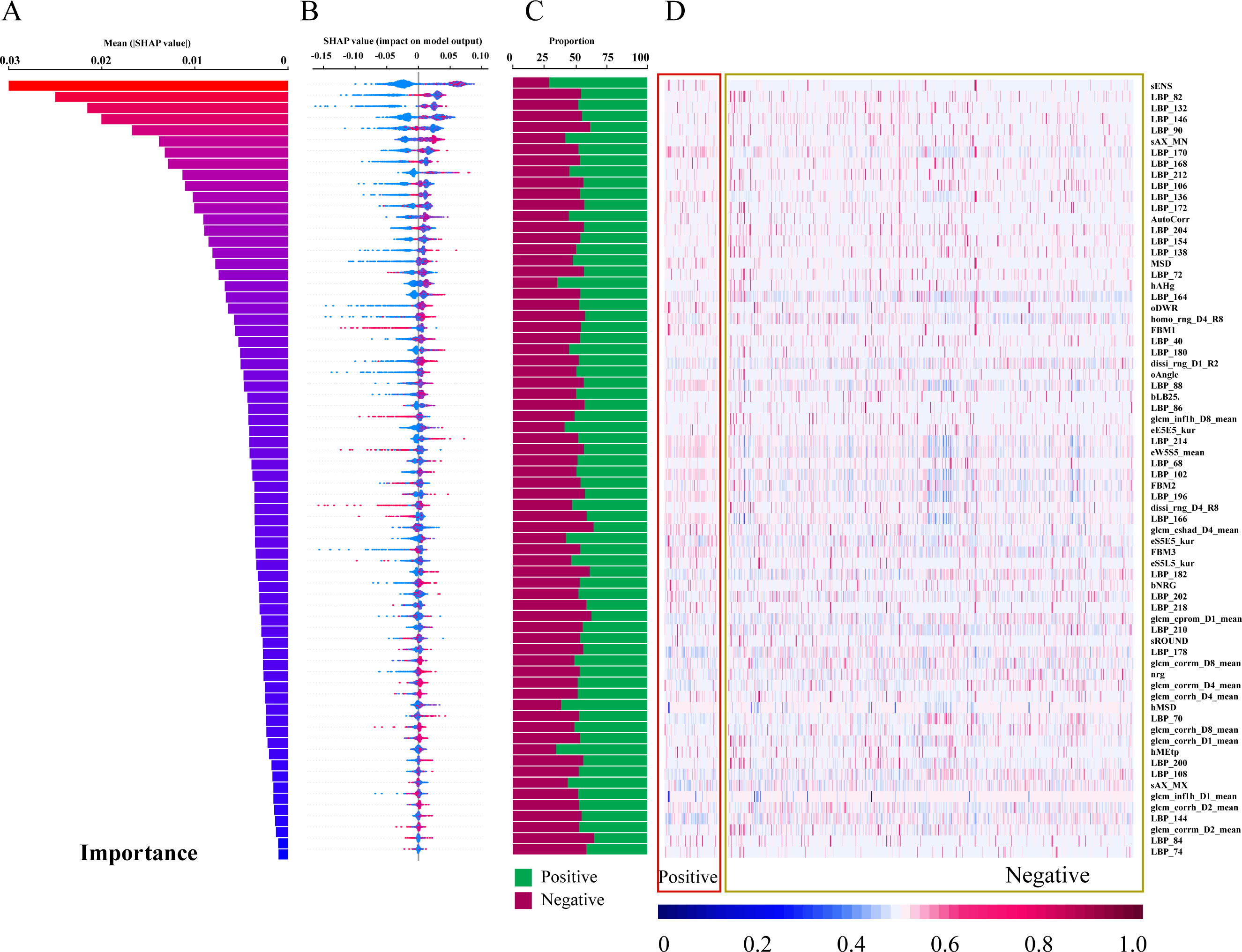Select the 'Mean (|SHAP value|)' axis title
The width and height of the screenshot is (1242, 952).
pos(147,43)
